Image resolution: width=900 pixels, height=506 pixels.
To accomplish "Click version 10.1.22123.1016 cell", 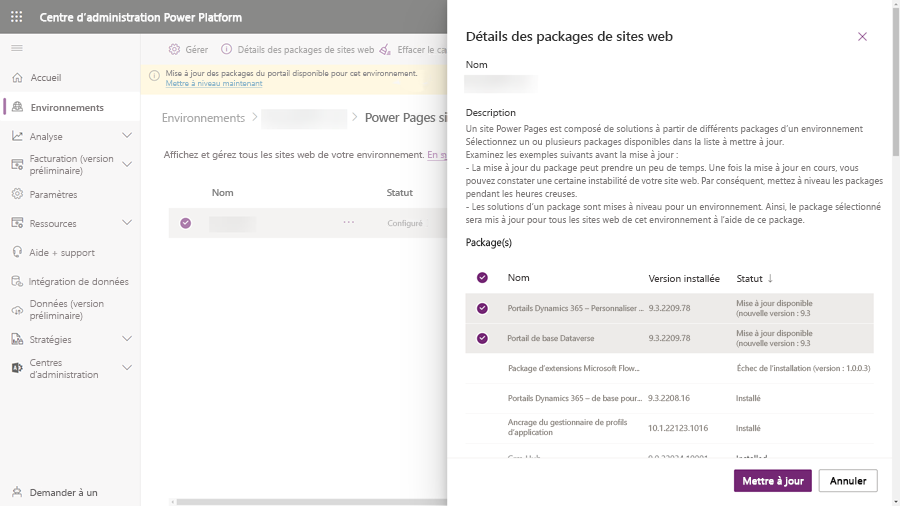I will (x=678, y=428).
